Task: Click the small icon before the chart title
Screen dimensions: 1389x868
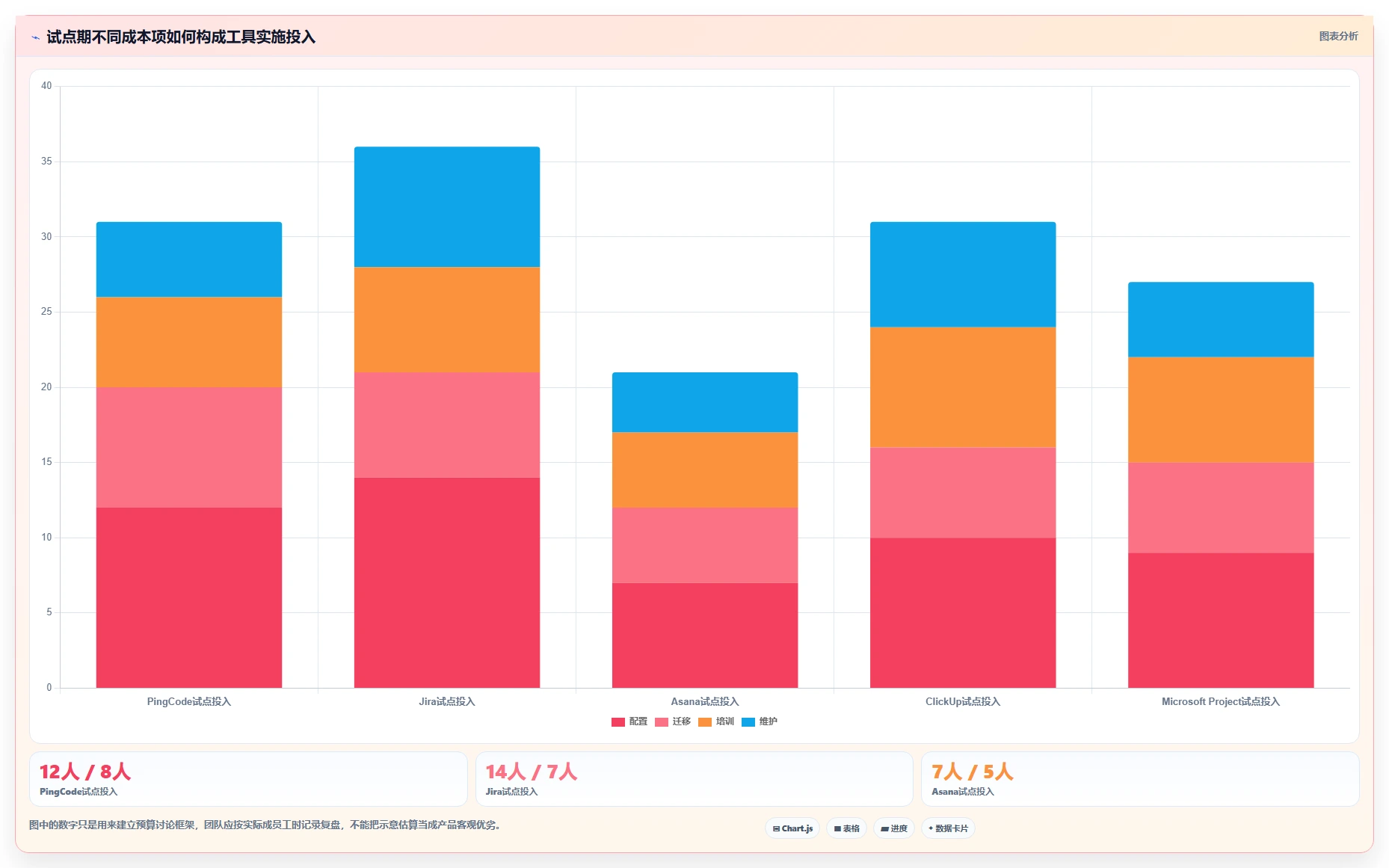Action: pos(35,37)
